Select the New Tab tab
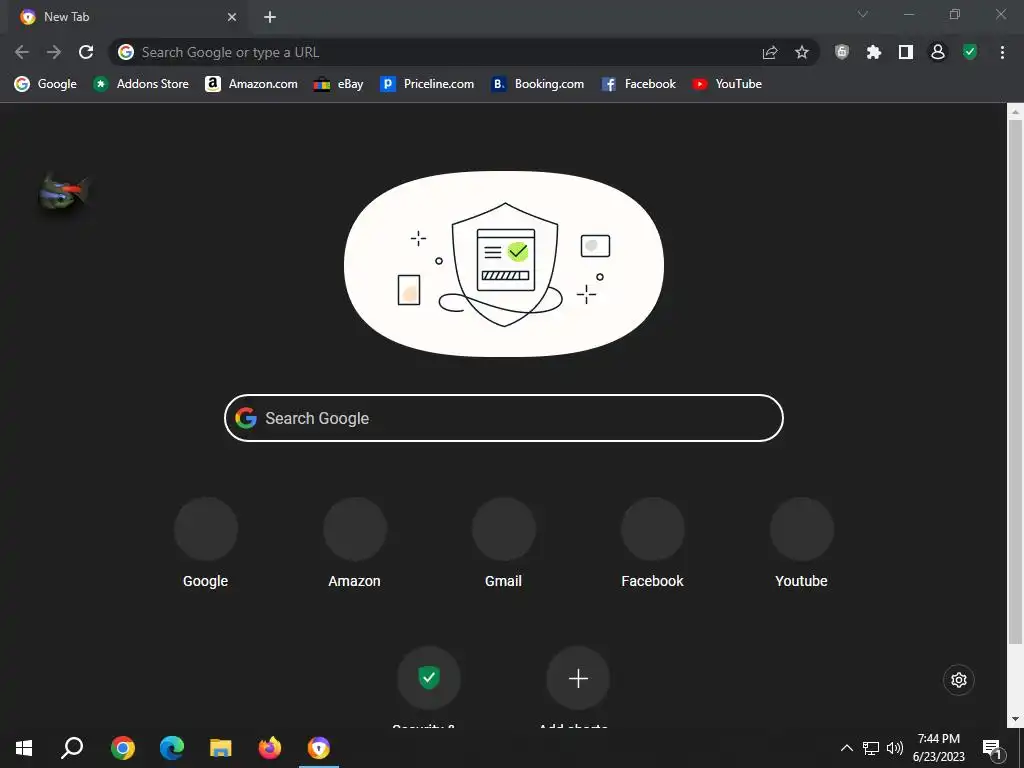1024x768 pixels. point(128,17)
